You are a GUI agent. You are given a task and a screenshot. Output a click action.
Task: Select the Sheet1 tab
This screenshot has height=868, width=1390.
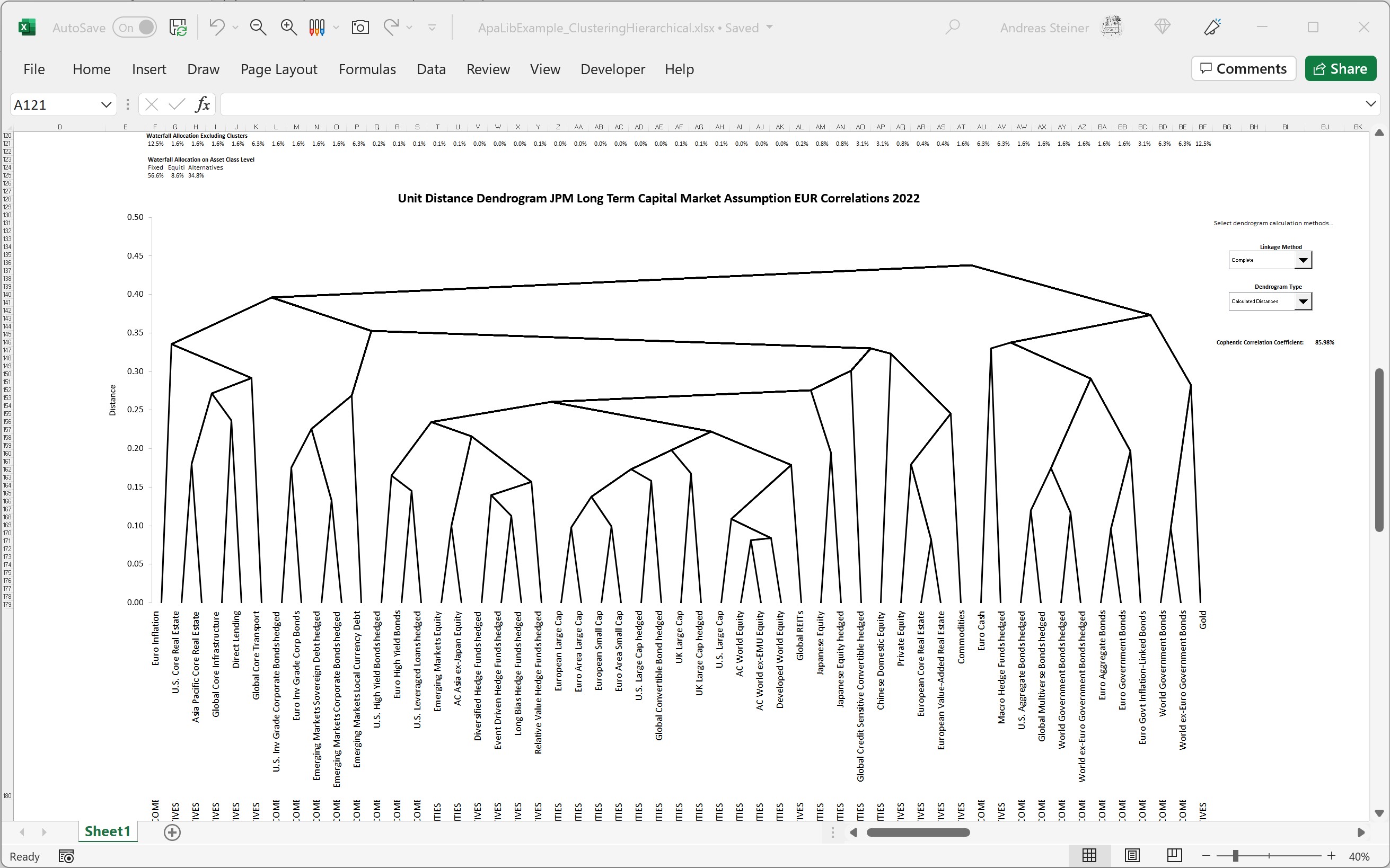(108, 831)
